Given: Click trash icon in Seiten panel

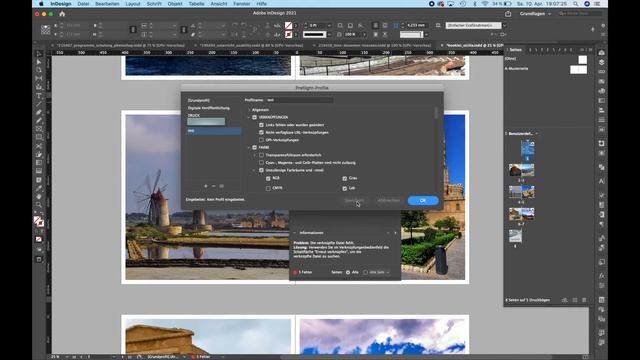Looking at the screenshot, I should (584, 300).
